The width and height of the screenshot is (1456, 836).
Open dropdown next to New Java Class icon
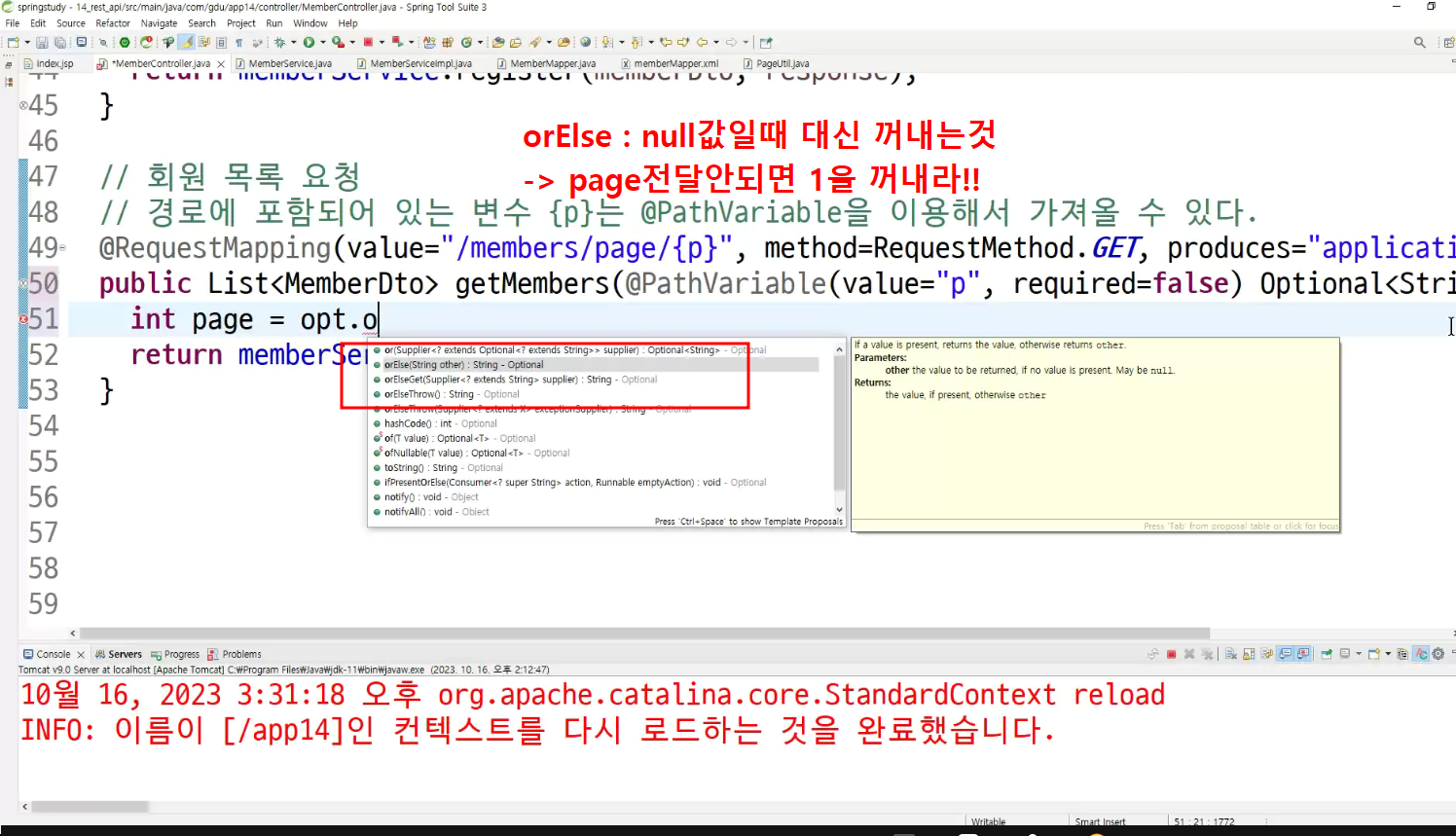tap(481, 42)
